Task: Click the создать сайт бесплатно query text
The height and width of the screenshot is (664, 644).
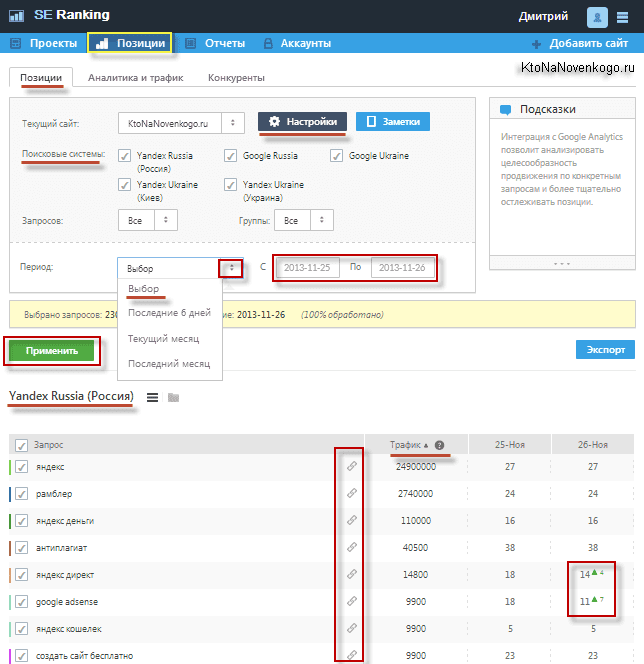Action: (84, 656)
